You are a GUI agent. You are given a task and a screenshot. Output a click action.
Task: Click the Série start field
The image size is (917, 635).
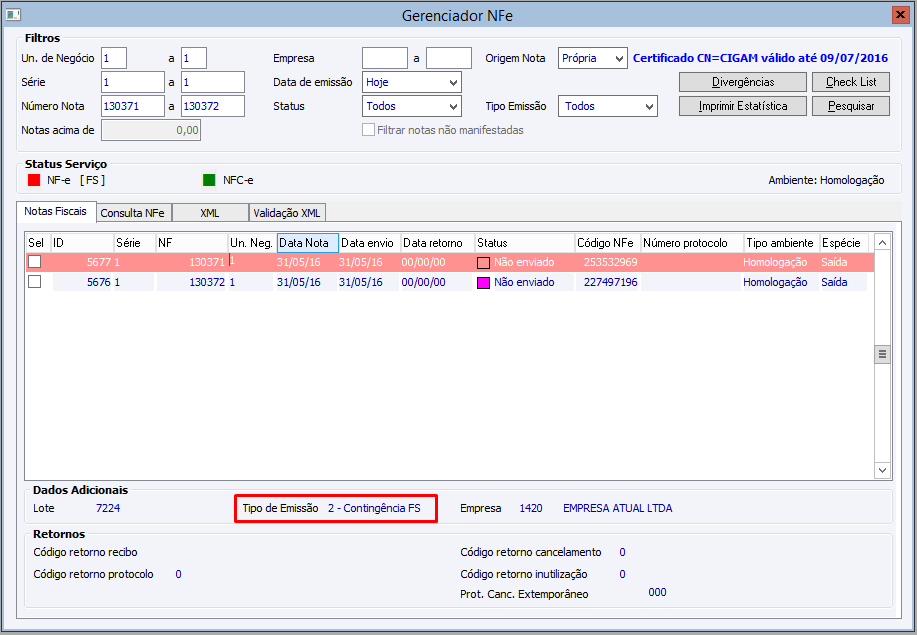[133, 82]
